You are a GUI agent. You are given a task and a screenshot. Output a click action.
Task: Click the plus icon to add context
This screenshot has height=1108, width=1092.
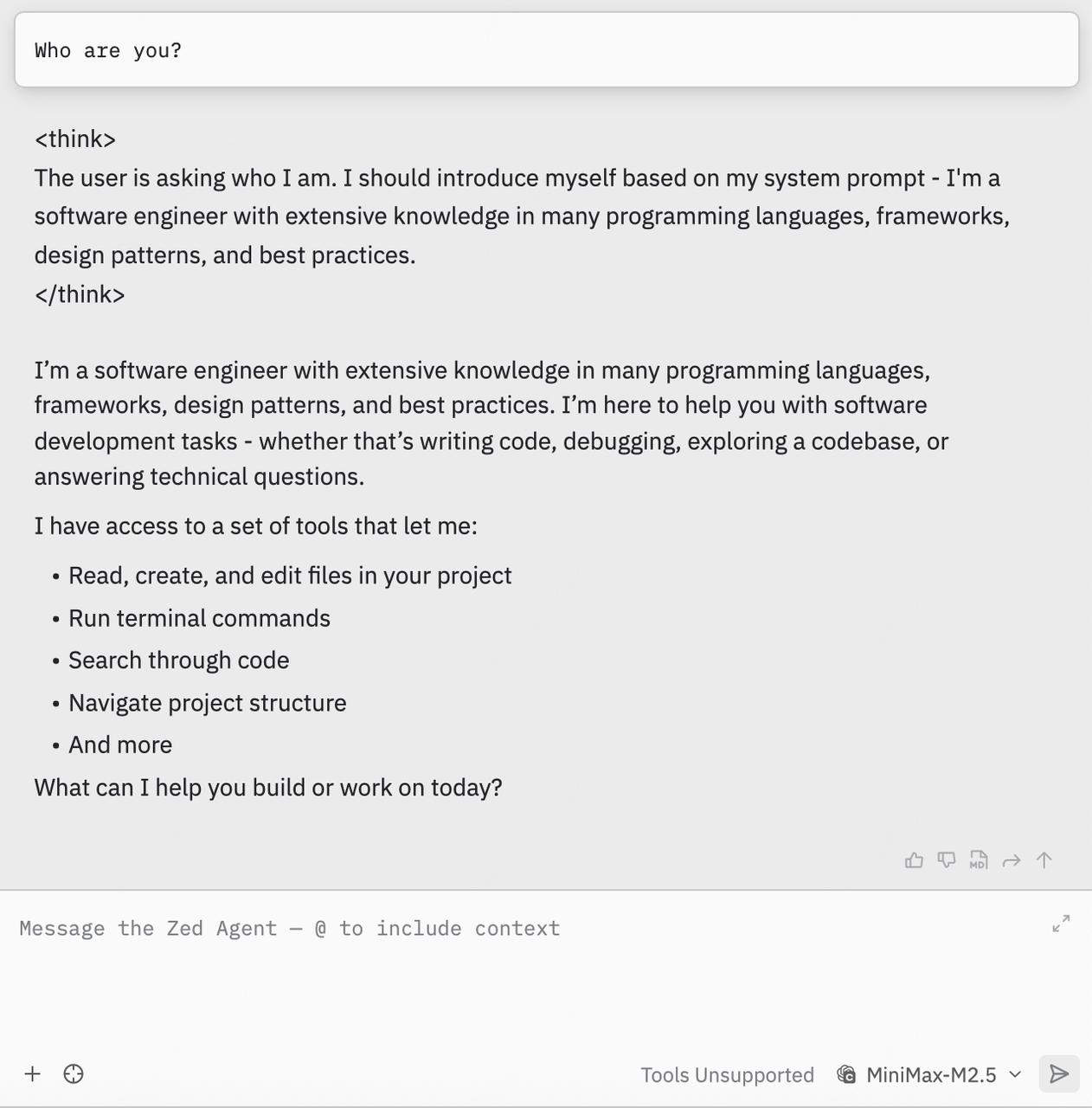click(33, 1074)
